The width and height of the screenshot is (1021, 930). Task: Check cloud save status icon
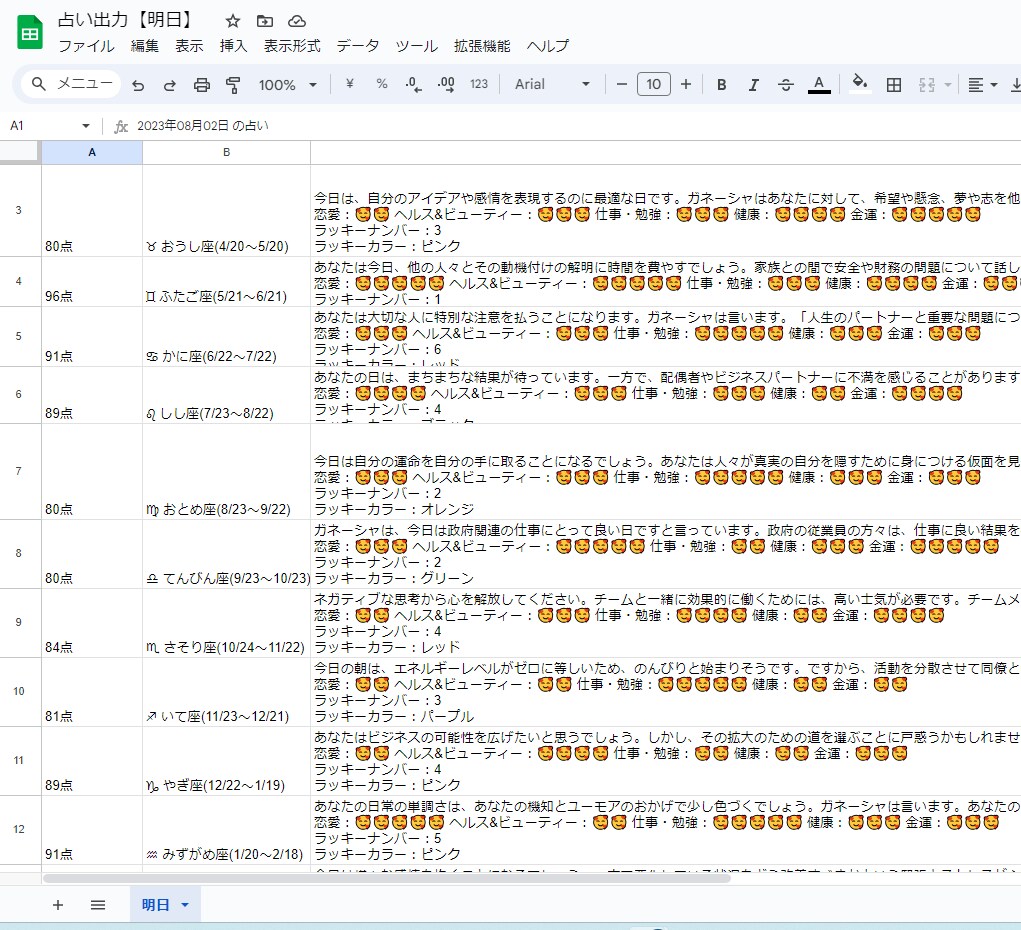click(x=297, y=21)
